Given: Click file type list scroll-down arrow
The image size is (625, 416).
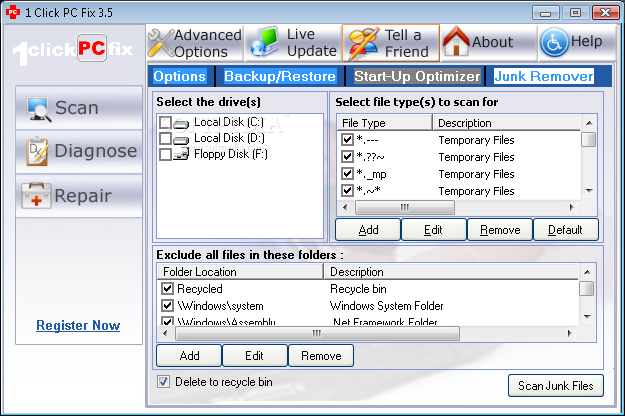Looking at the screenshot, I should [x=589, y=190].
